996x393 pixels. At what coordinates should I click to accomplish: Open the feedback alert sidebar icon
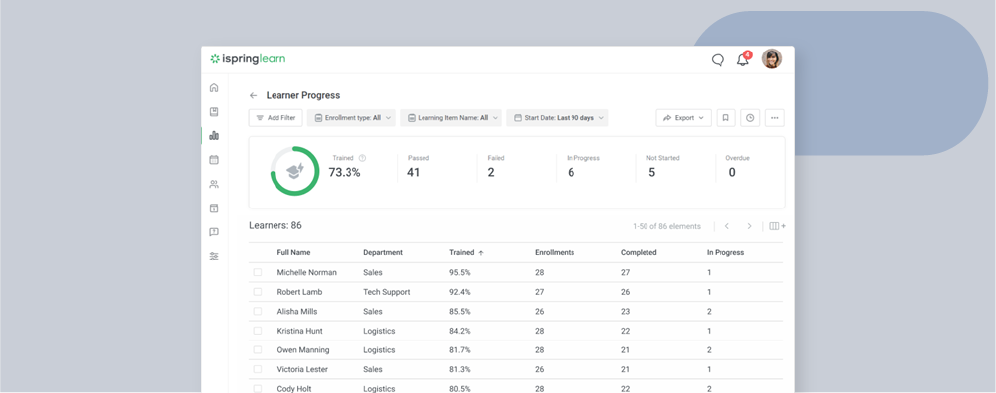click(x=214, y=232)
